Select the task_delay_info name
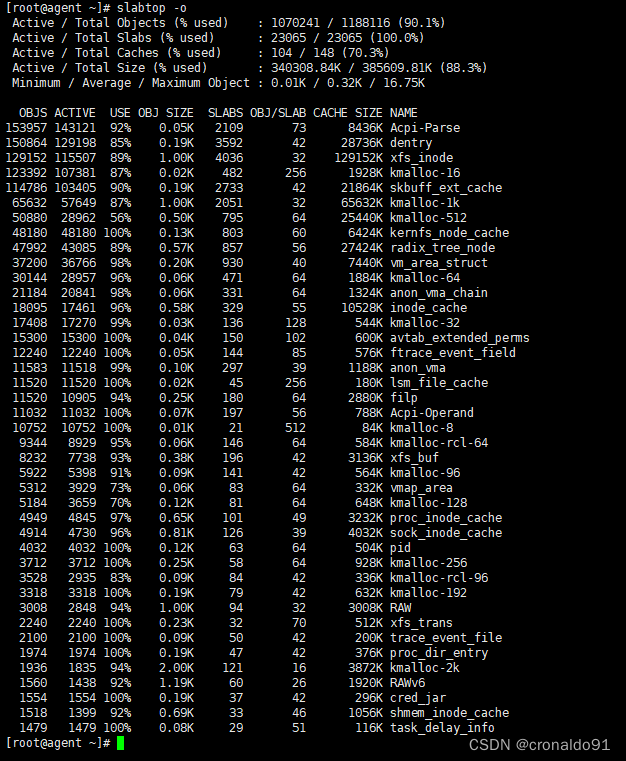The width and height of the screenshot is (626, 761). point(442,728)
